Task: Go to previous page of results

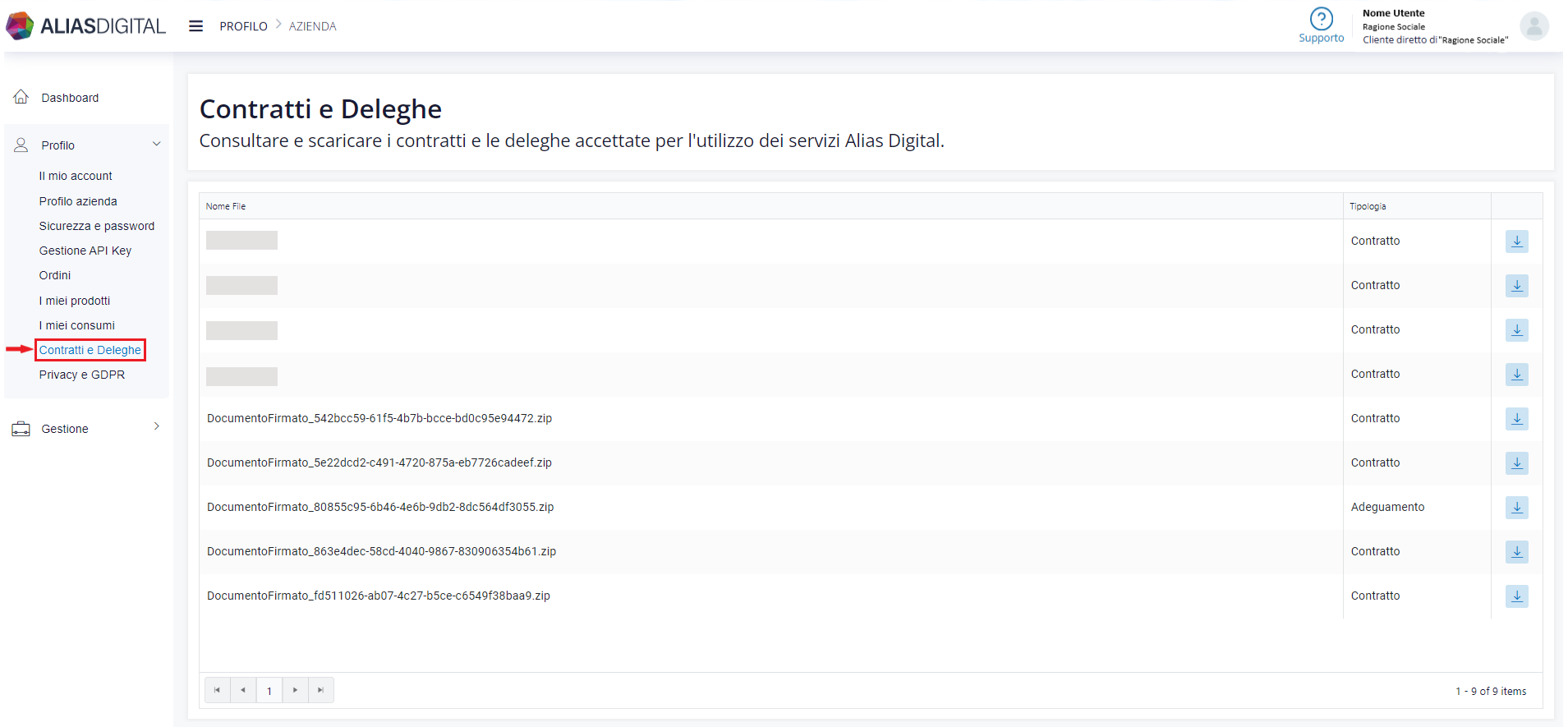Action: tap(243, 690)
